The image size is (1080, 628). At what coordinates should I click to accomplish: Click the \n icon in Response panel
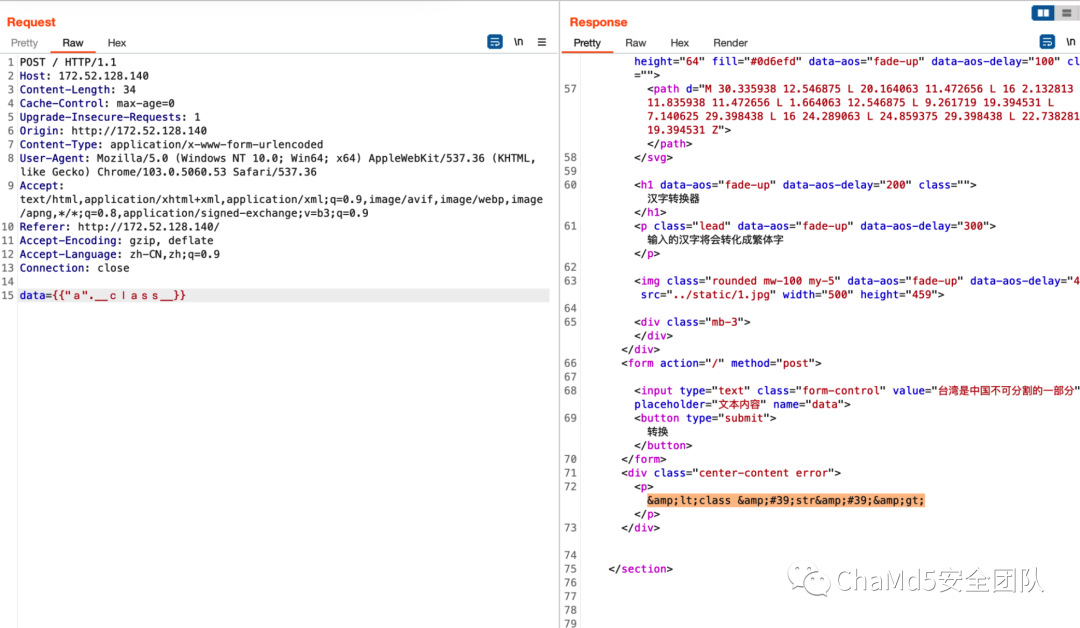click(1071, 42)
